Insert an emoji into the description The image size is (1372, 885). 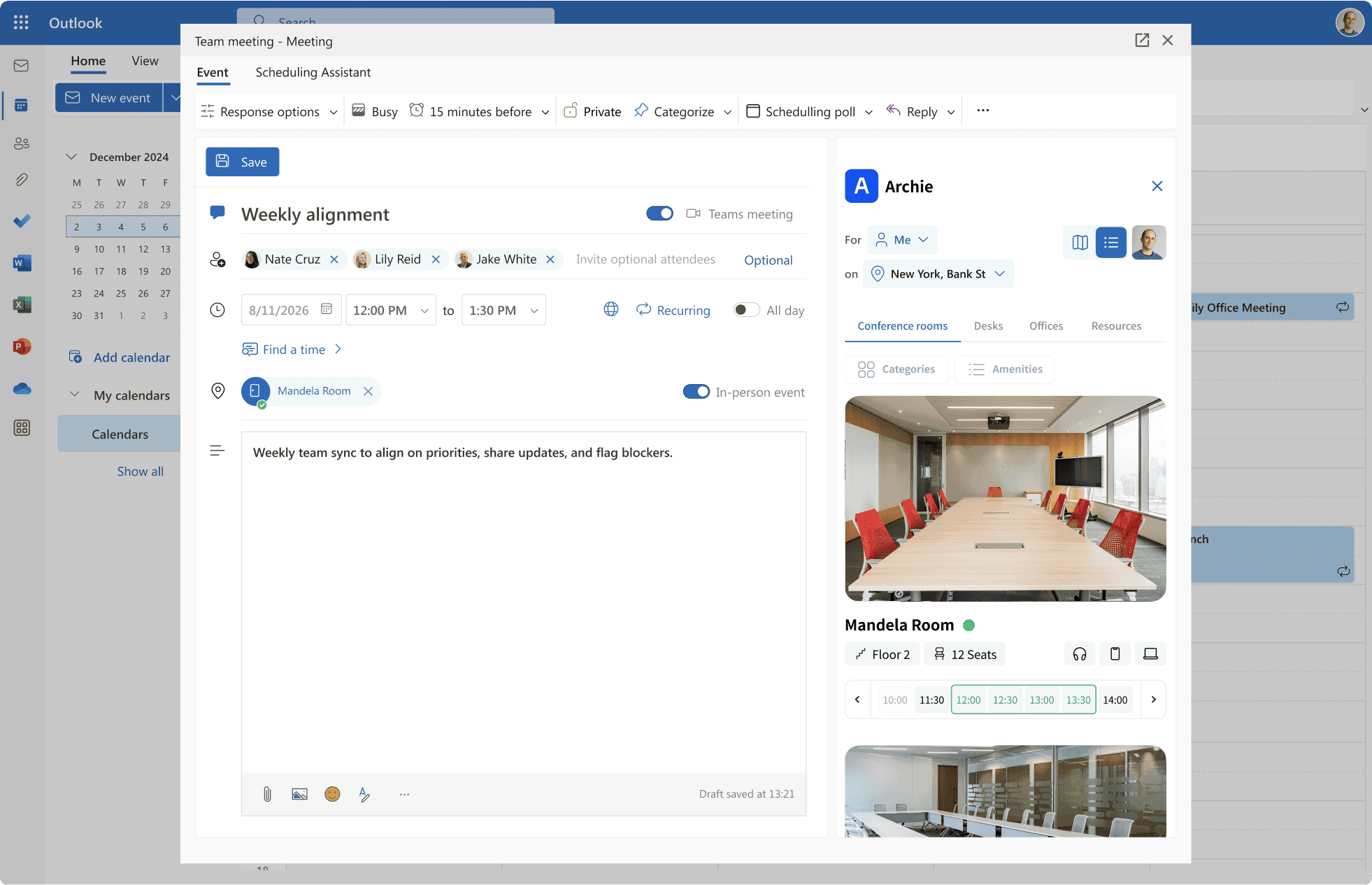click(332, 794)
